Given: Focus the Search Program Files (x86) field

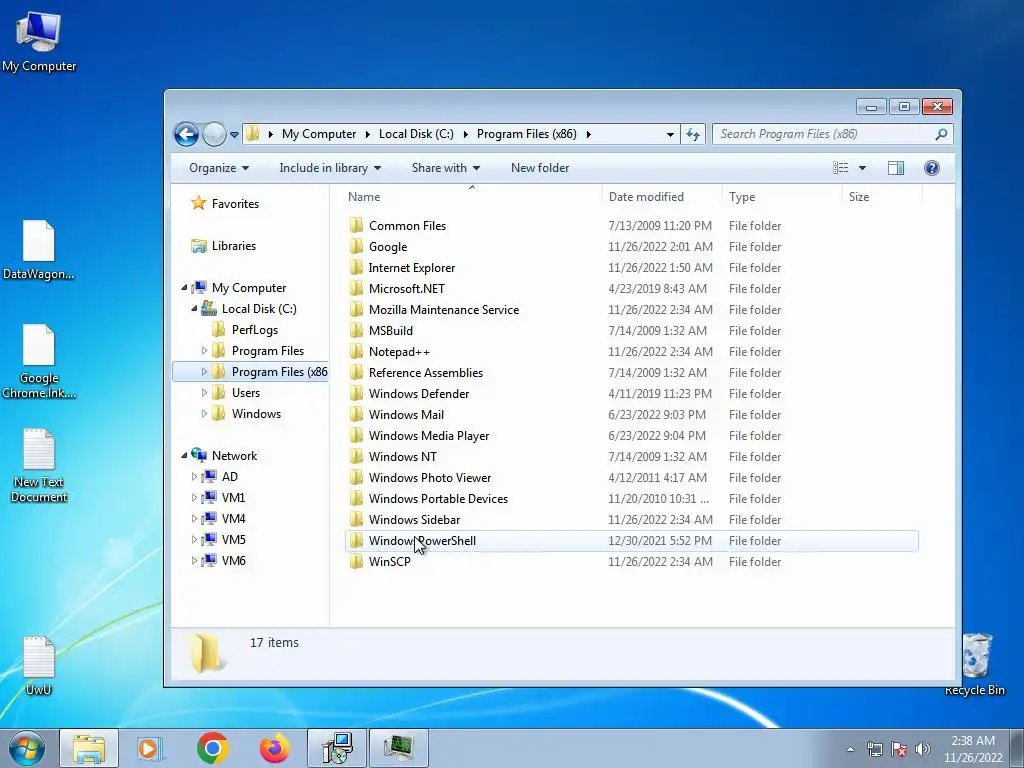Looking at the screenshot, I should click(833, 134).
